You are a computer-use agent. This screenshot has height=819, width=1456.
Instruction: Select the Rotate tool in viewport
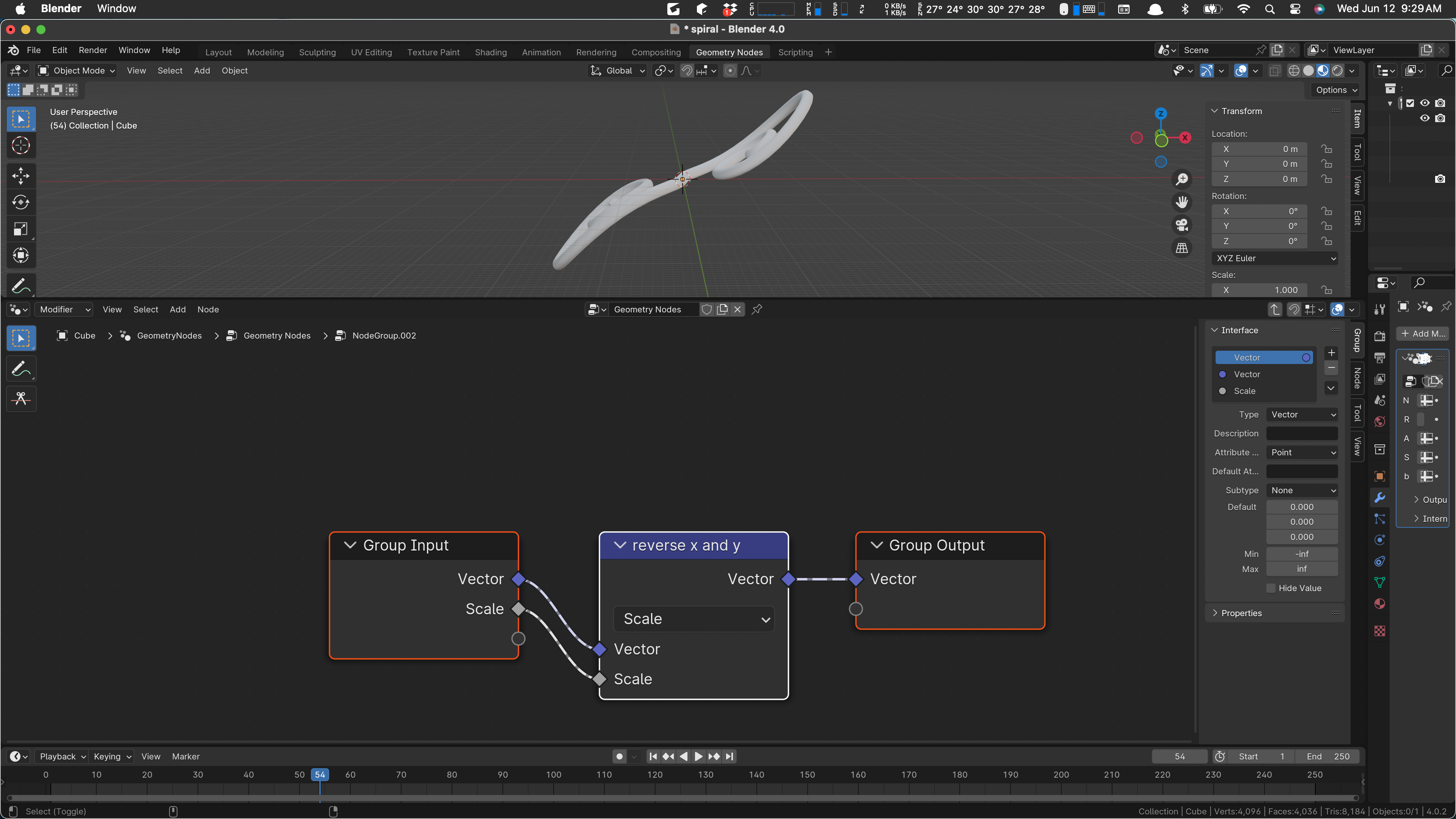click(21, 202)
